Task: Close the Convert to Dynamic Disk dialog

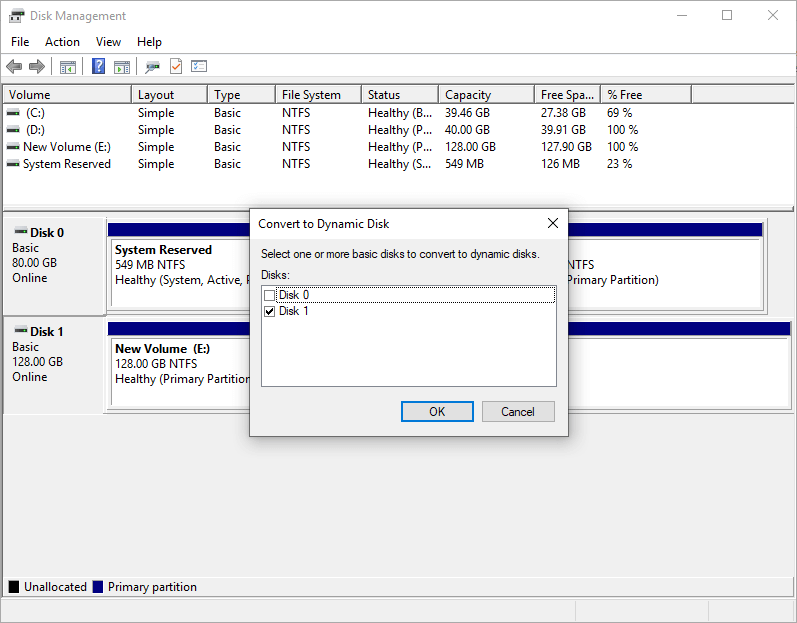Action: (552, 223)
